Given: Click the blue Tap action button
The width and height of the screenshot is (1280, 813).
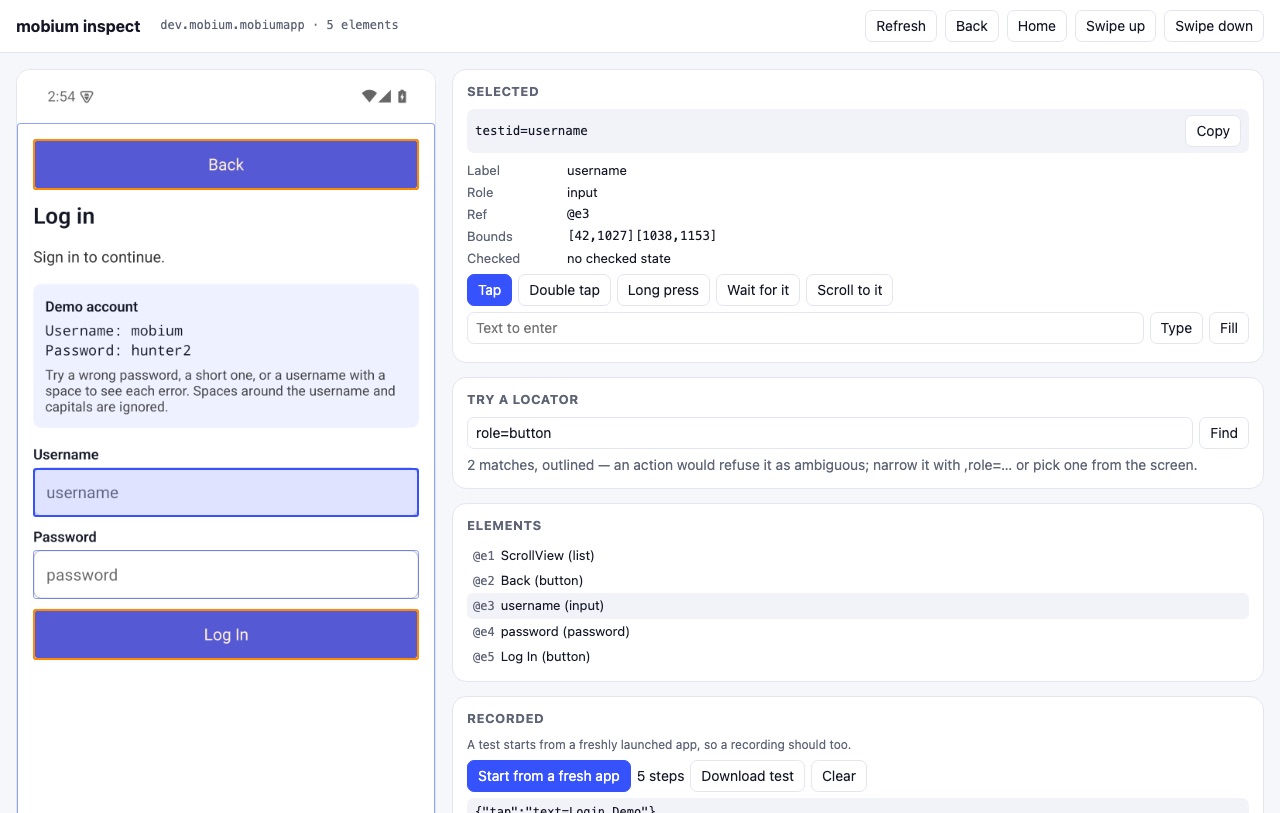Looking at the screenshot, I should click(x=489, y=290).
